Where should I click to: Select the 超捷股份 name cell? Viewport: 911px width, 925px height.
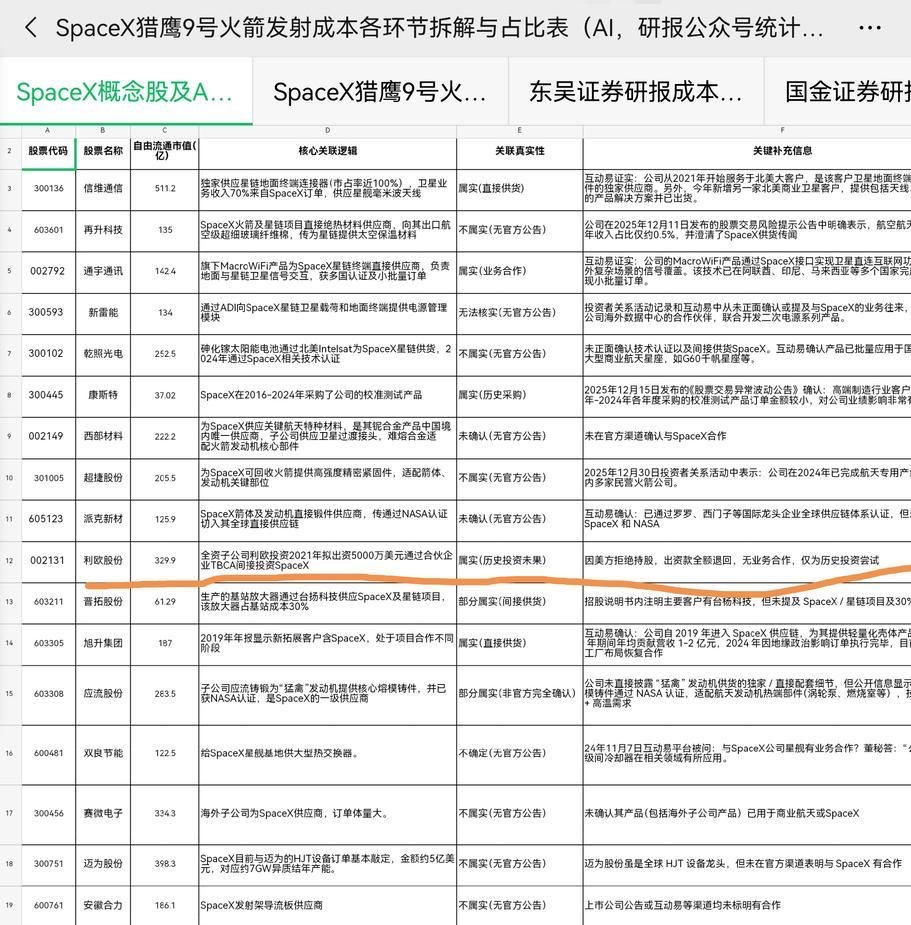click(103, 478)
